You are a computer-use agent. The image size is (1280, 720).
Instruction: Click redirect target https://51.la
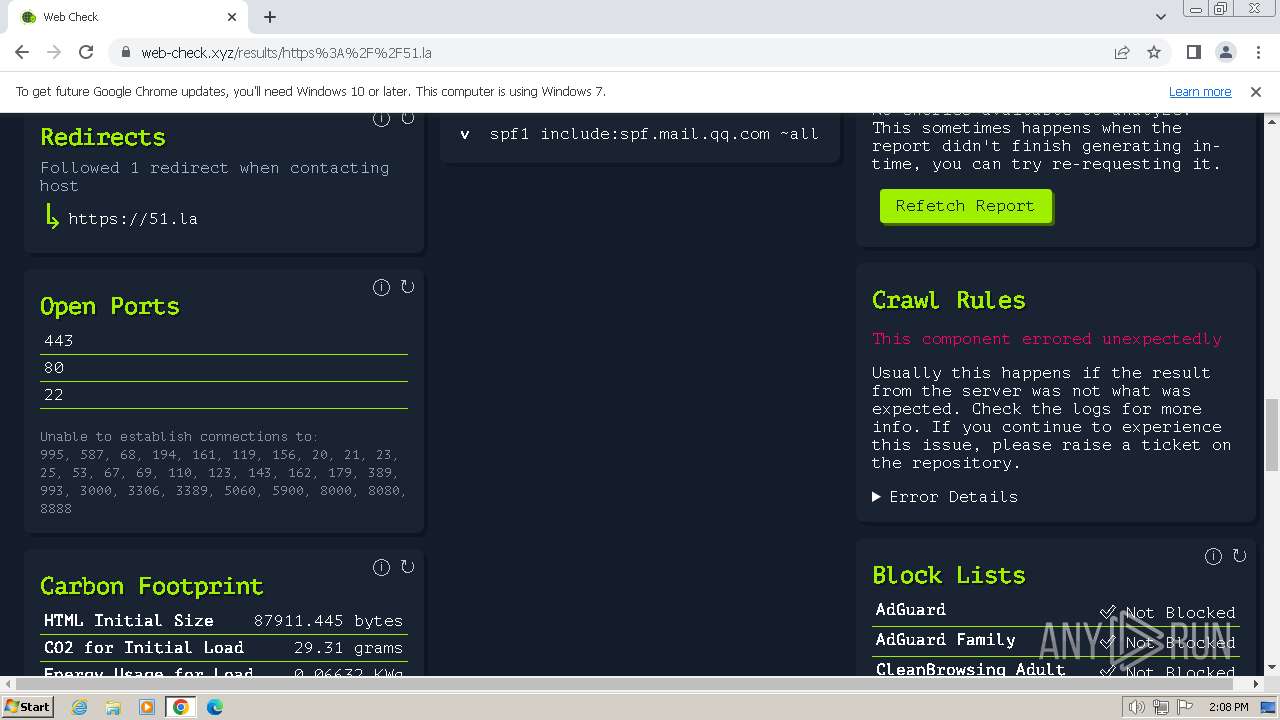click(133, 219)
